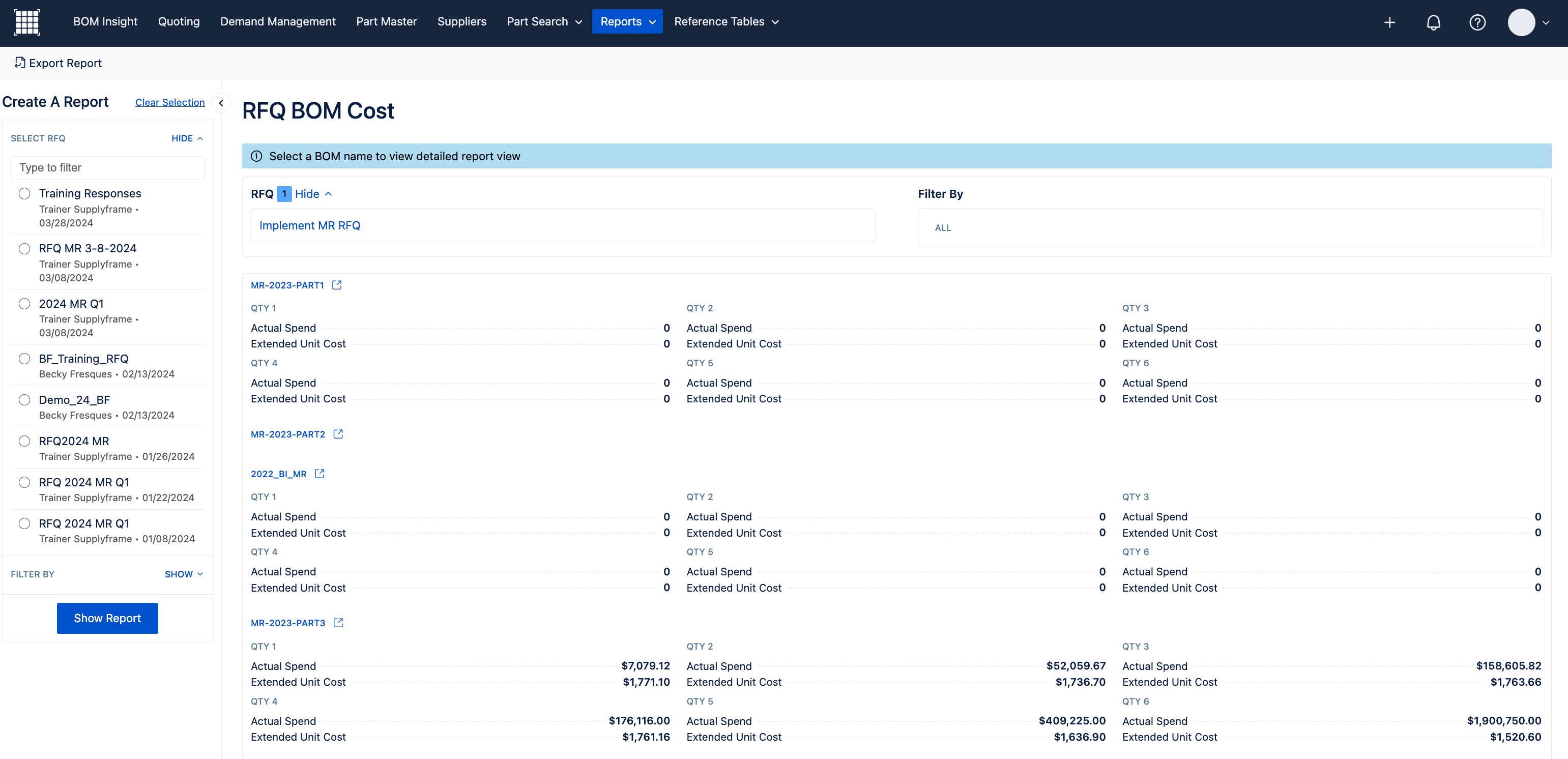Open MR-2023-PART3 external link icon
Screen dimensions: 1568x759
(x=338, y=623)
